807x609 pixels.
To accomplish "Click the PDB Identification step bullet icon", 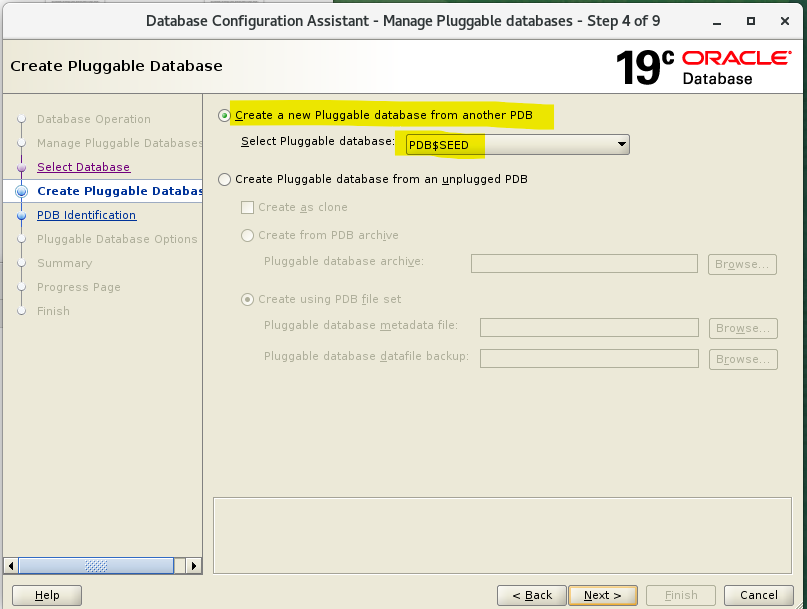I will [x=22, y=216].
